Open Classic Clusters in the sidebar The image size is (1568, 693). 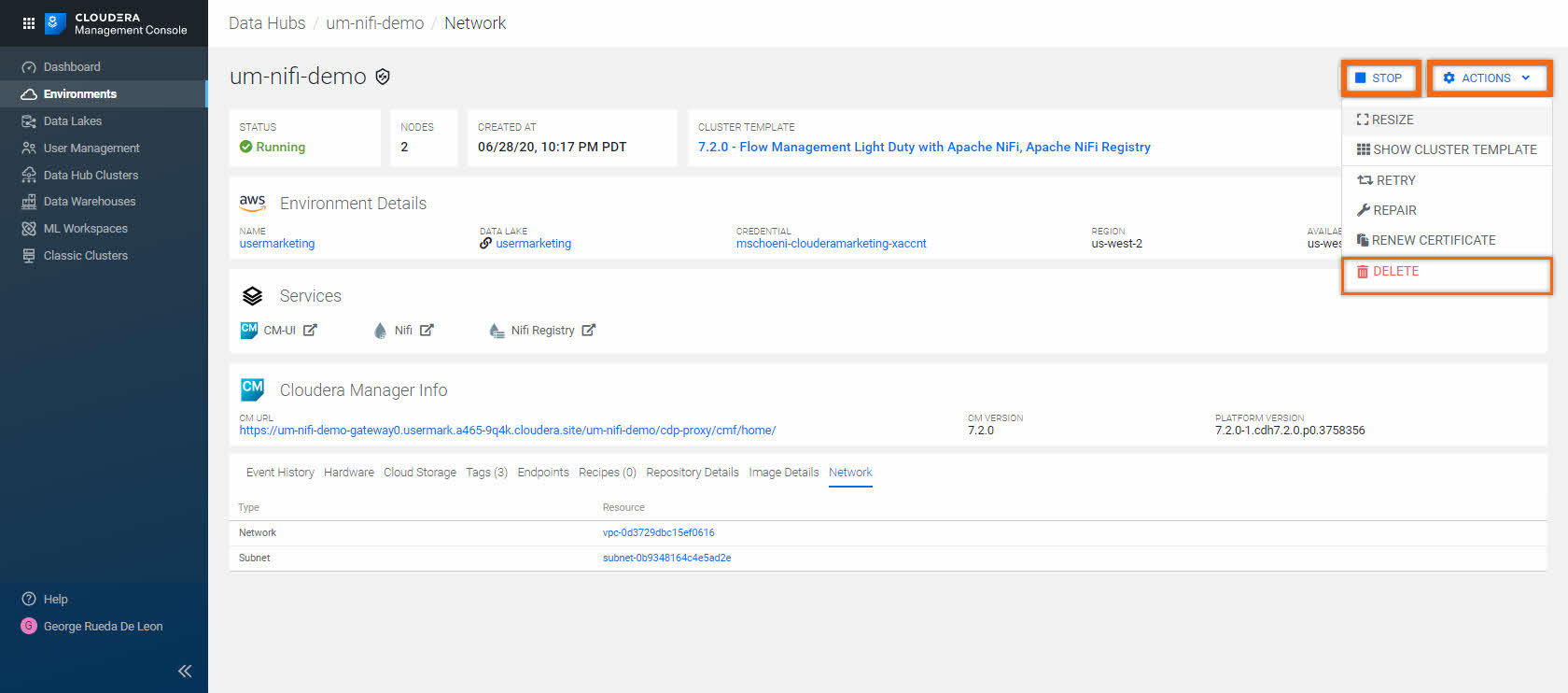pos(86,256)
